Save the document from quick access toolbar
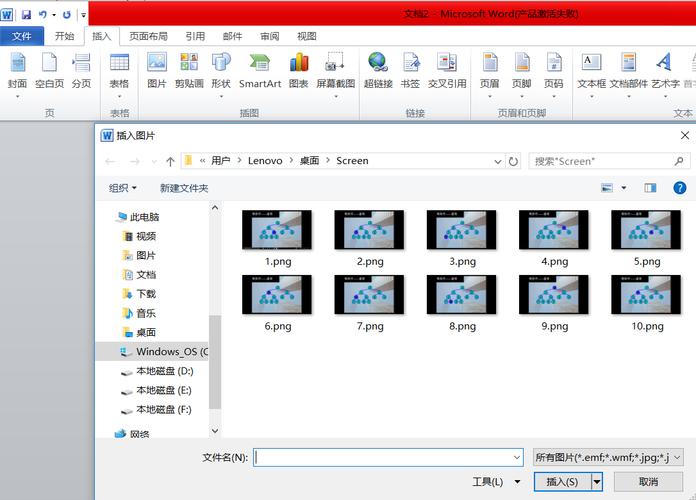This screenshot has height=500, width=696. [27, 15]
